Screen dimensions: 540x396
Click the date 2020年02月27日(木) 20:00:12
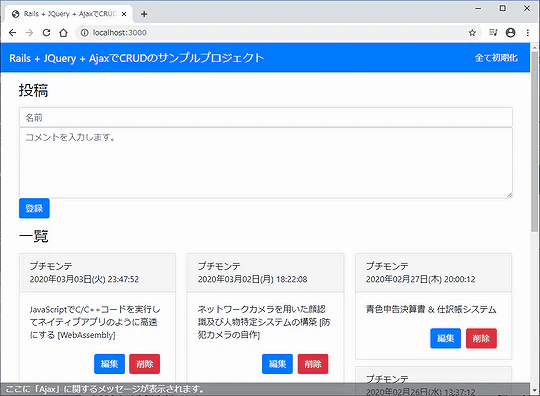pyautogui.click(x=420, y=279)
